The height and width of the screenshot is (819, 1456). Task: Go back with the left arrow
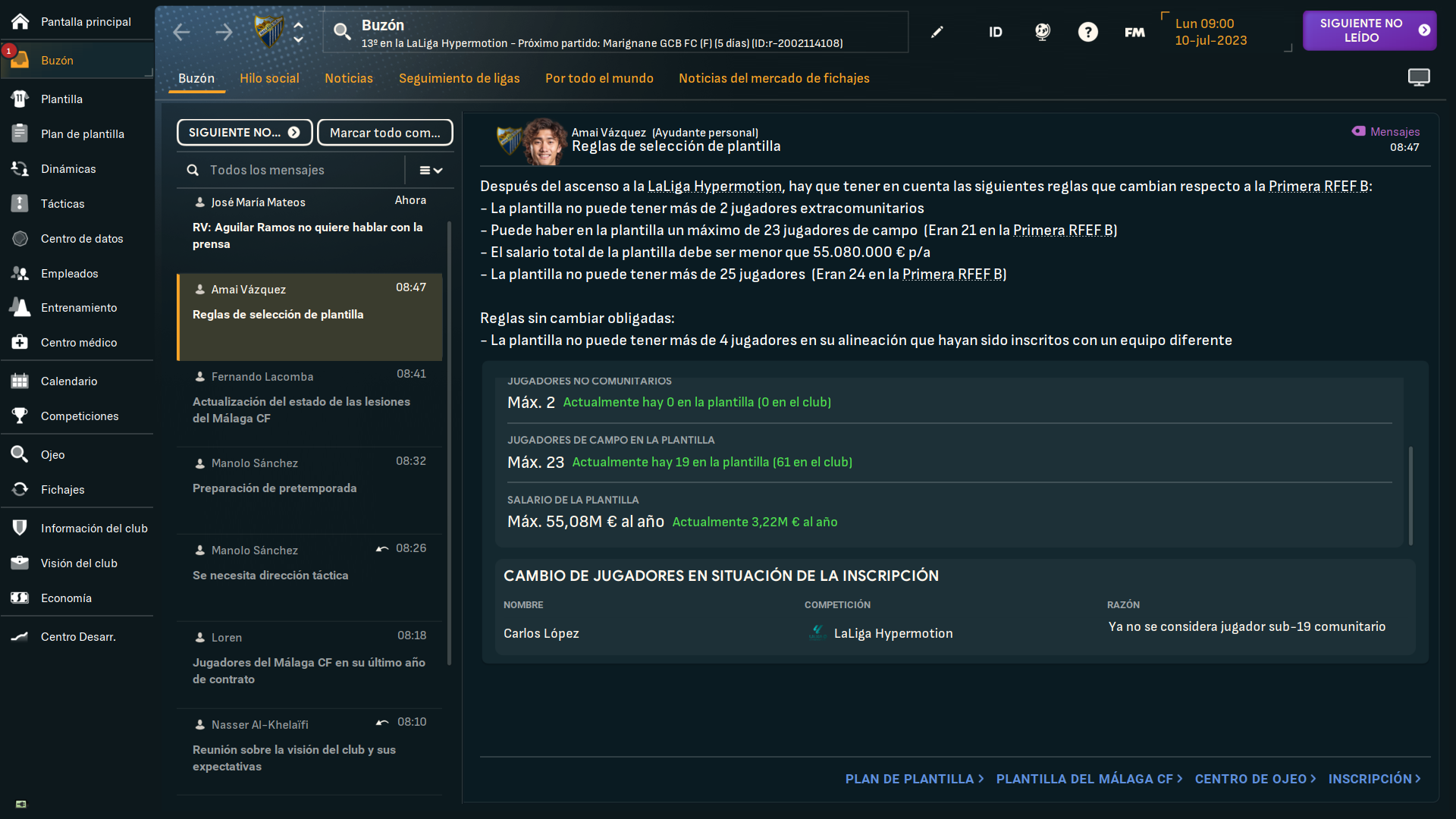[181, 32]
